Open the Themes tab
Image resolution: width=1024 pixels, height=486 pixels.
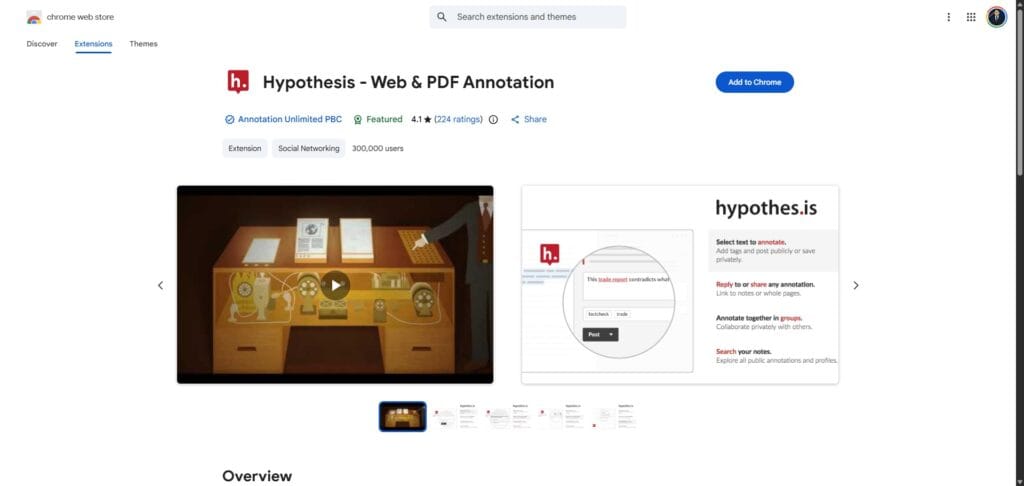click(x=143, y=44)
